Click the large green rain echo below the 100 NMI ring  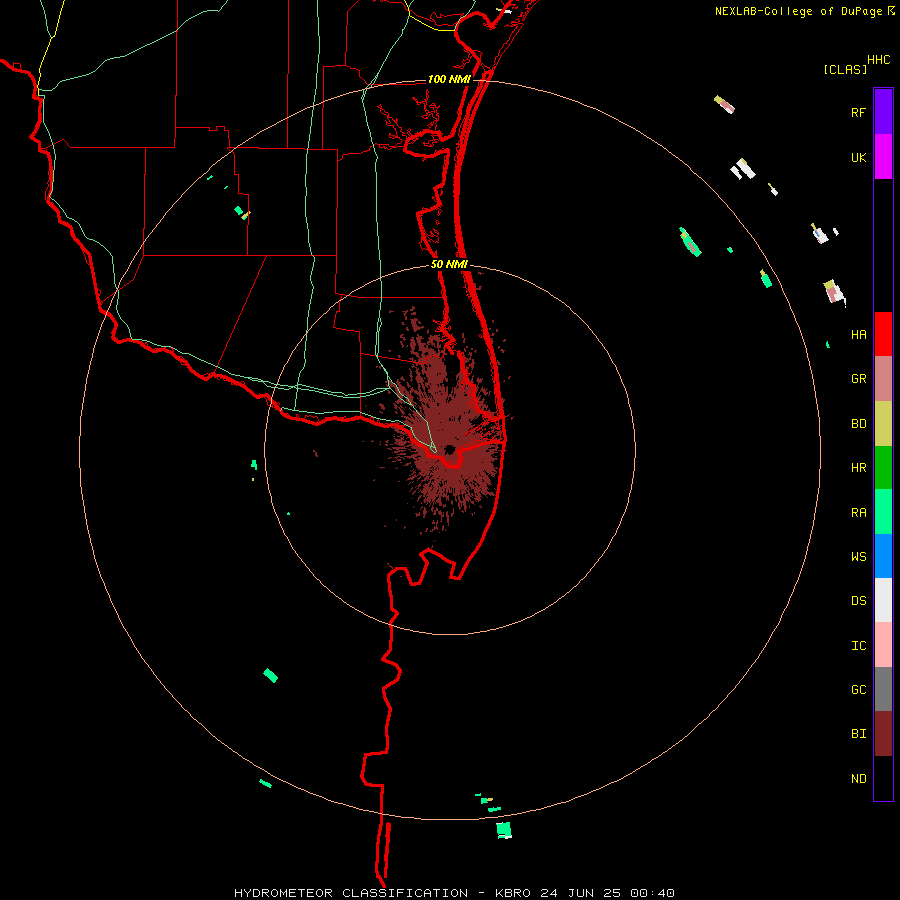coord(504,830)
